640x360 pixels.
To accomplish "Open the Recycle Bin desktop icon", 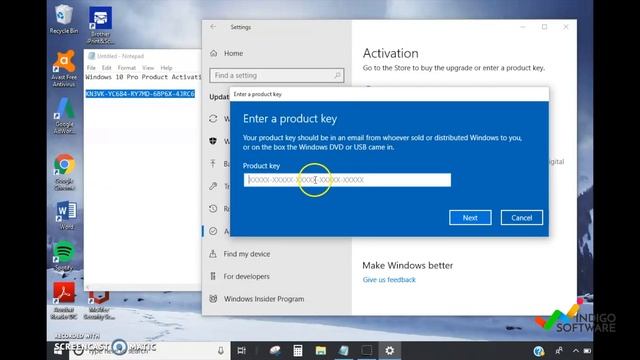I will pyautogui.click(x=64, y=19).
